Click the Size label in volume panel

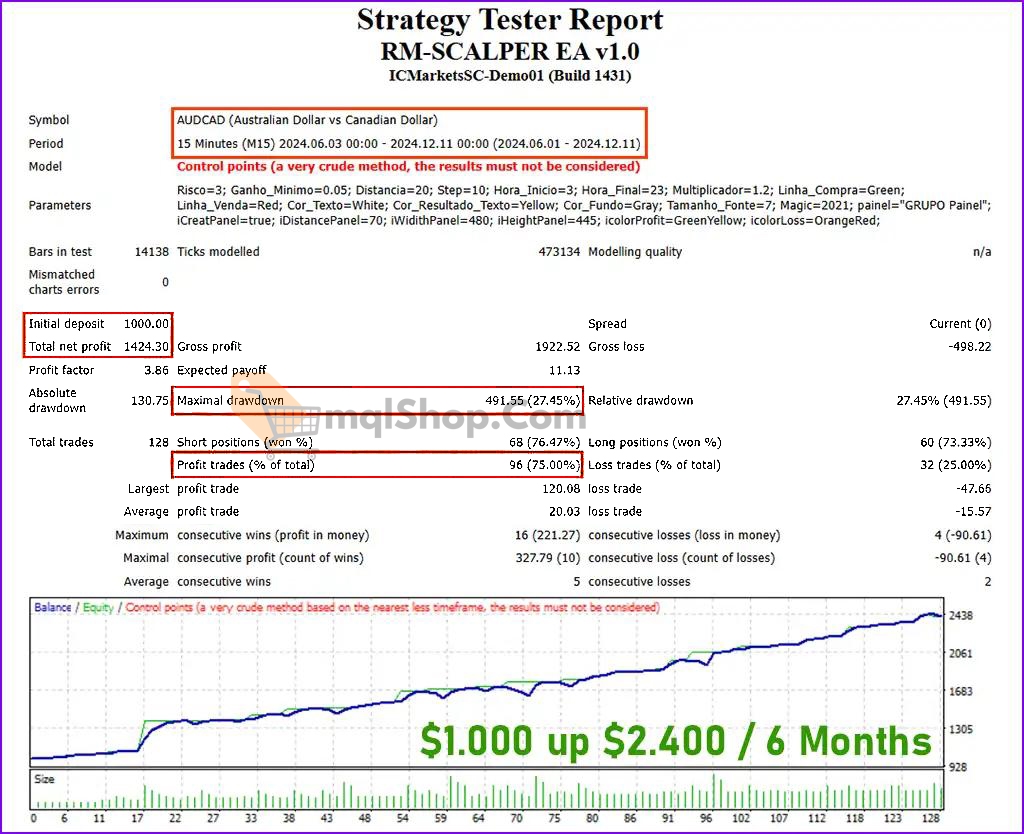[45, 778]
